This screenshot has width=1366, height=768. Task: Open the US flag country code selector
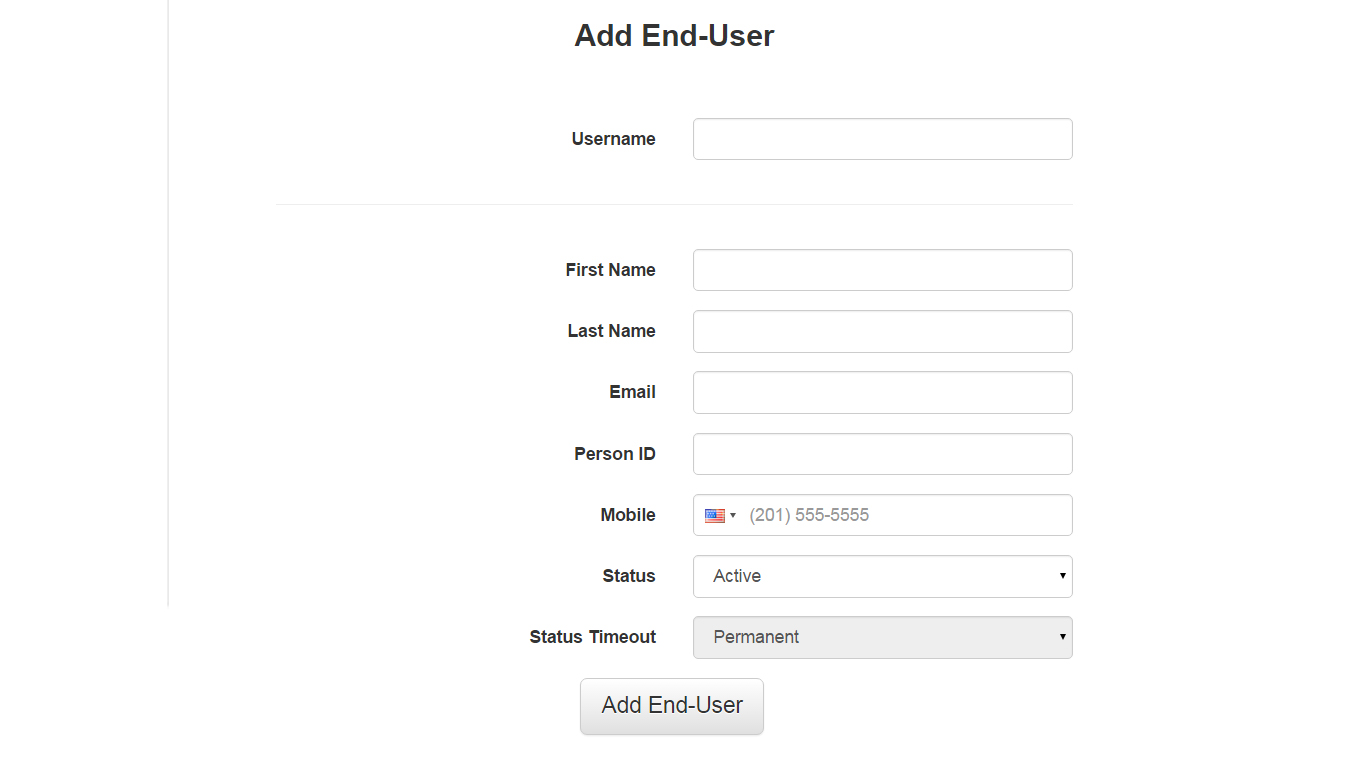[720, 516]
